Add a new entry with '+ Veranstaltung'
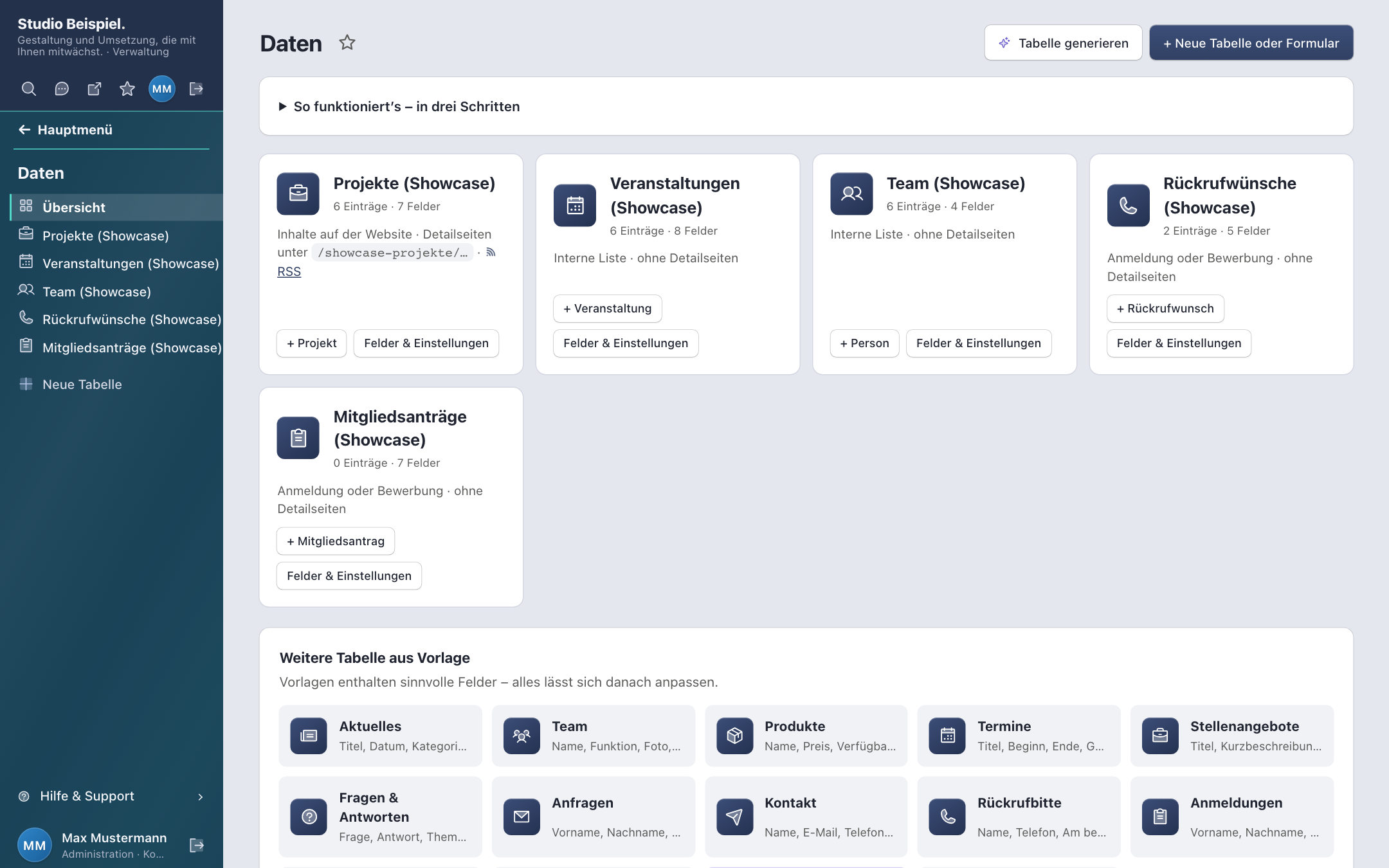Screen dimensions: 1389x868 [608, 309]
